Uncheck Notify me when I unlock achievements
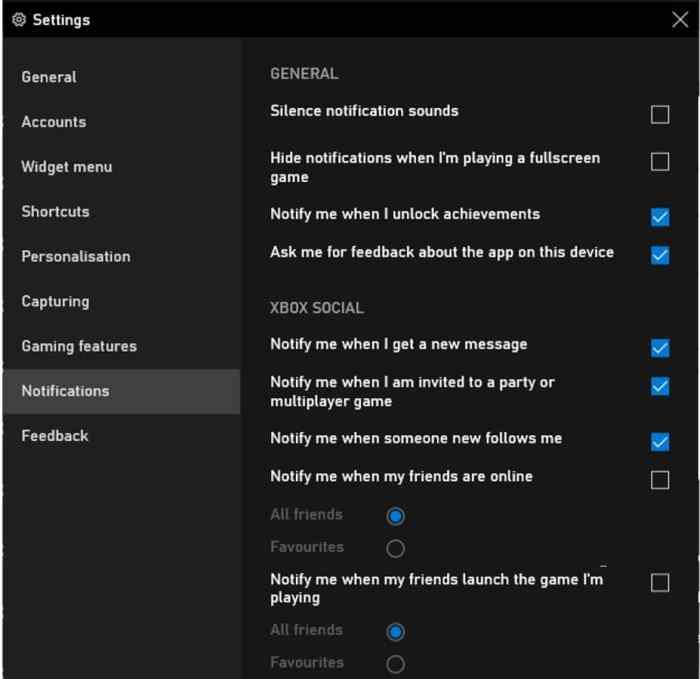Screen dimensions: 700x679 (x=659, y=217)
